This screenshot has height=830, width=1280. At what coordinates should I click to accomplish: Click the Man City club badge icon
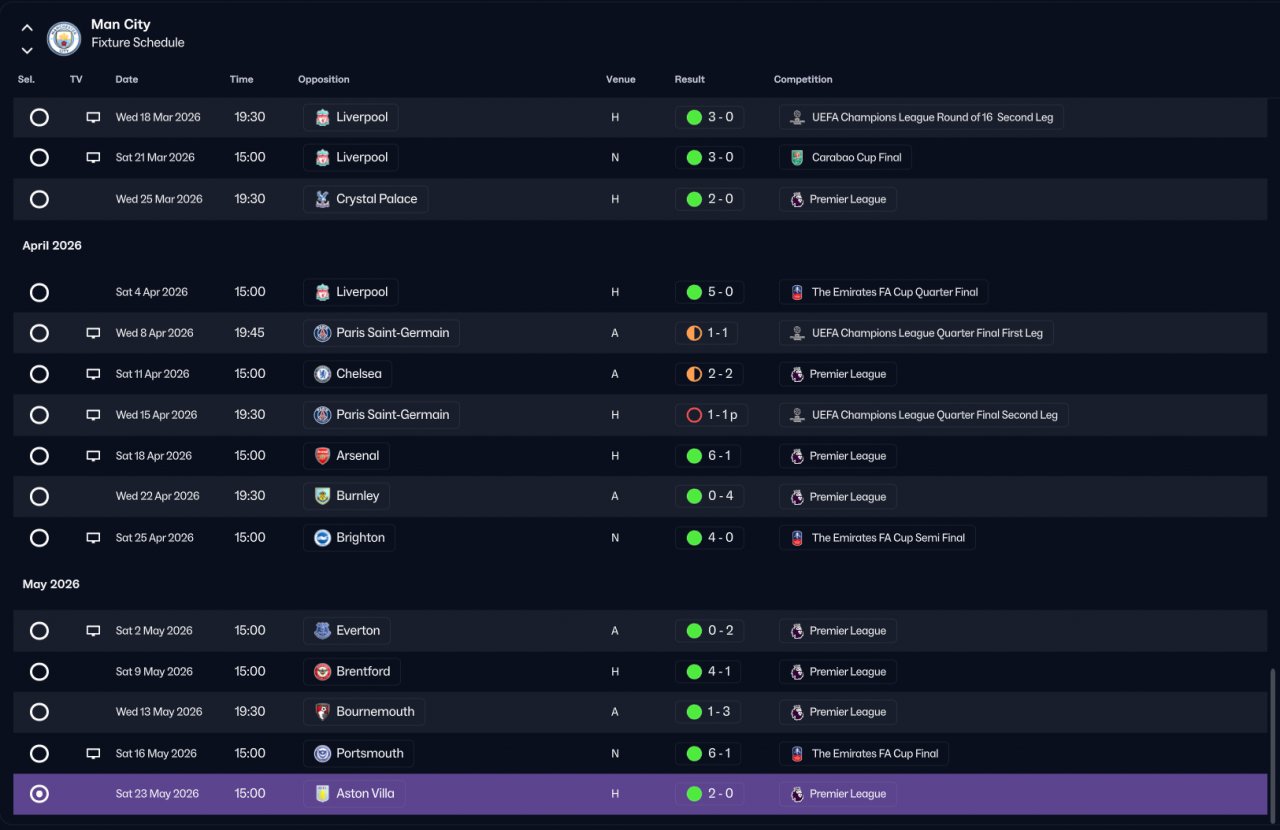click(64, 38)
